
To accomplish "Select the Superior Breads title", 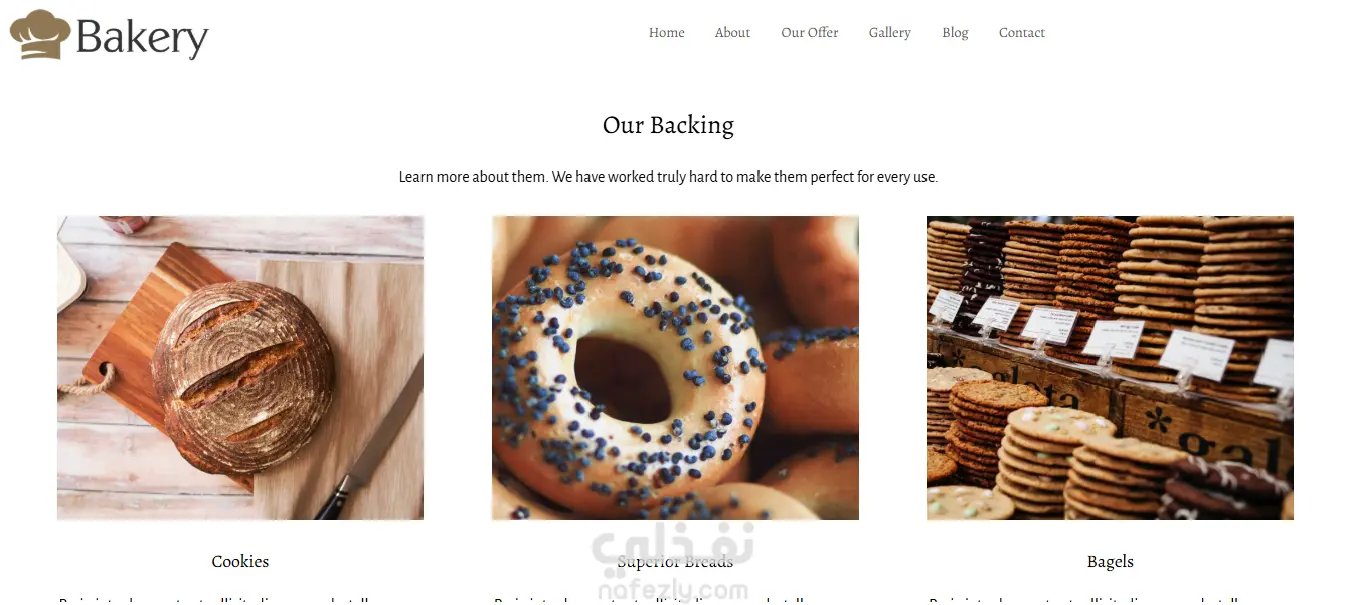I will [x=675, y=562].
